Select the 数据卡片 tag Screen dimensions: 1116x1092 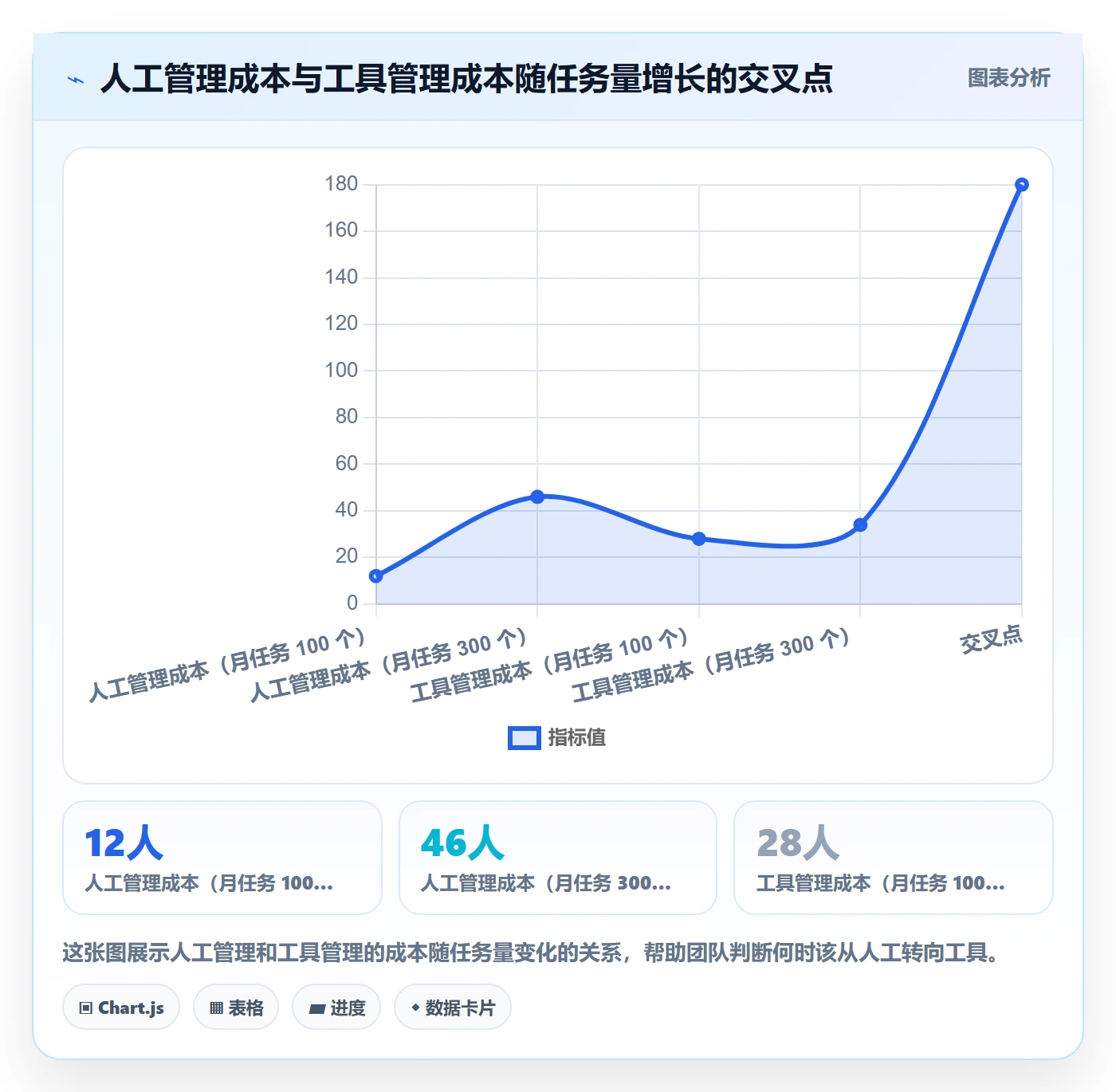click(452, 1008)
